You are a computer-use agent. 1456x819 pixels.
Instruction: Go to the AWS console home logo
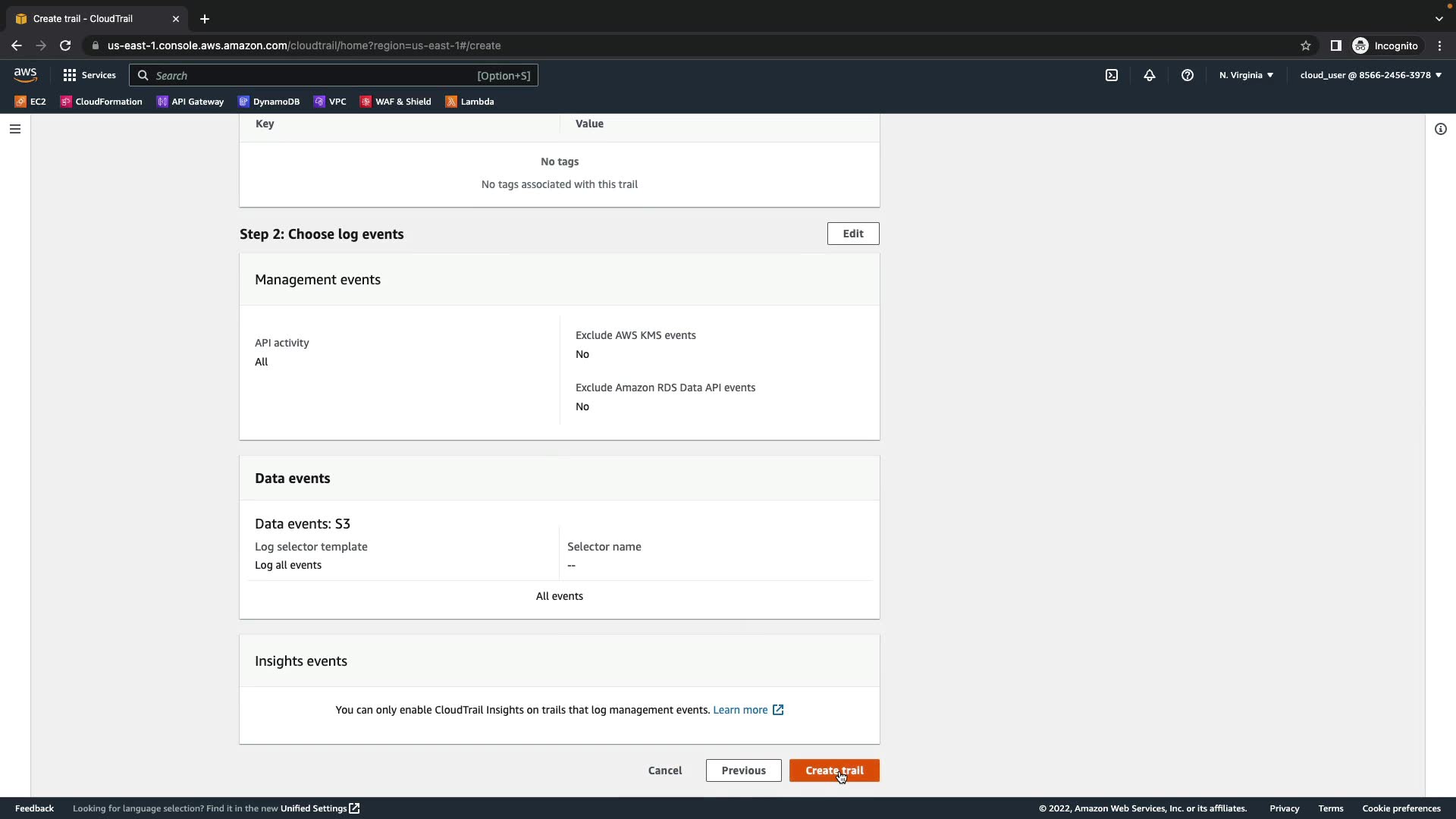coord(25,75)
